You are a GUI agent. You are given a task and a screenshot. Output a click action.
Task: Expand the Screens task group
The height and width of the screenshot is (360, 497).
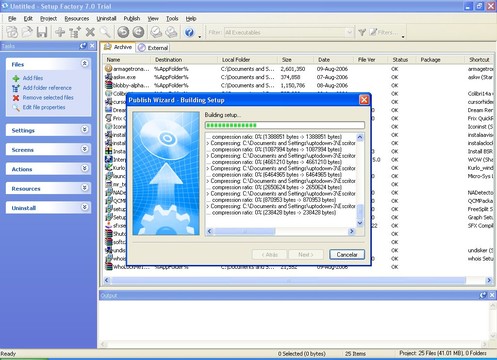(x=85, y=149)
